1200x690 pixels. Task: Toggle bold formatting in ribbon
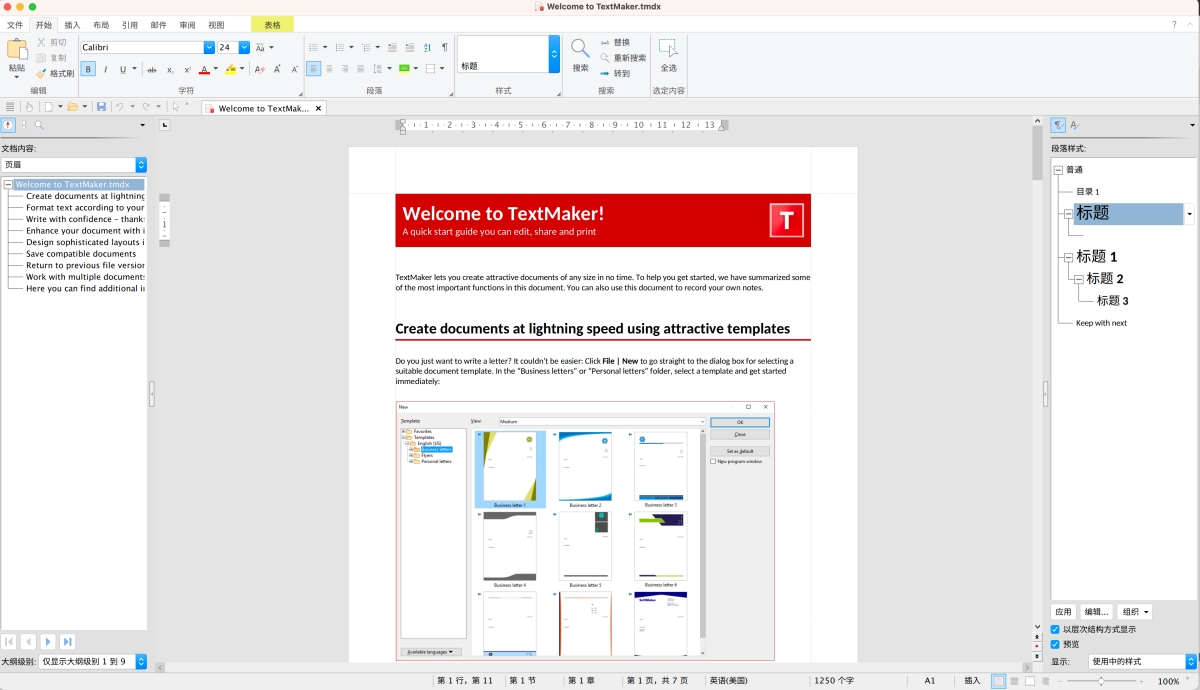click(88, 69)
